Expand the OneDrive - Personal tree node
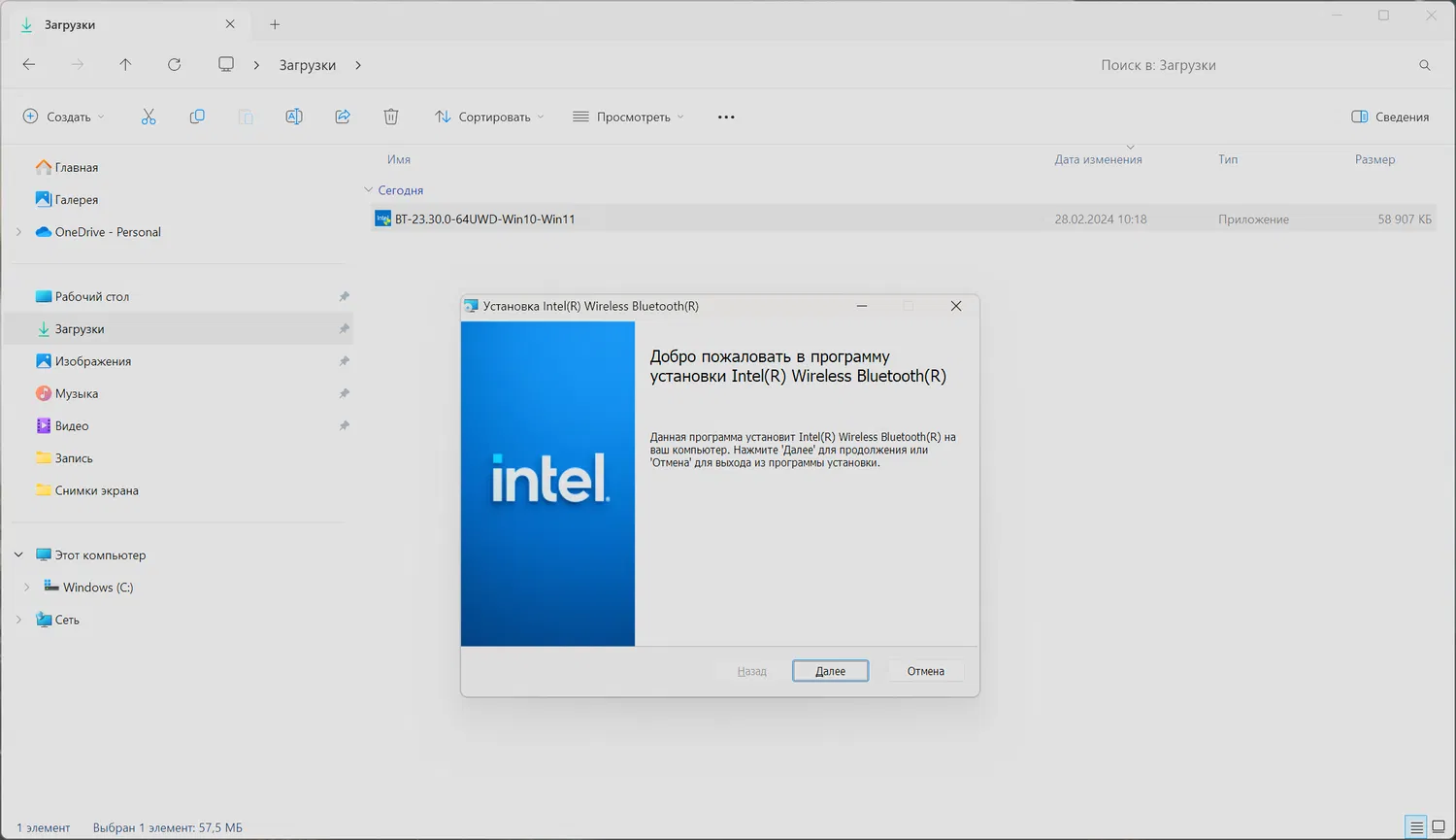Viewport: 1456px width, 840px height. tap(18, 232)
